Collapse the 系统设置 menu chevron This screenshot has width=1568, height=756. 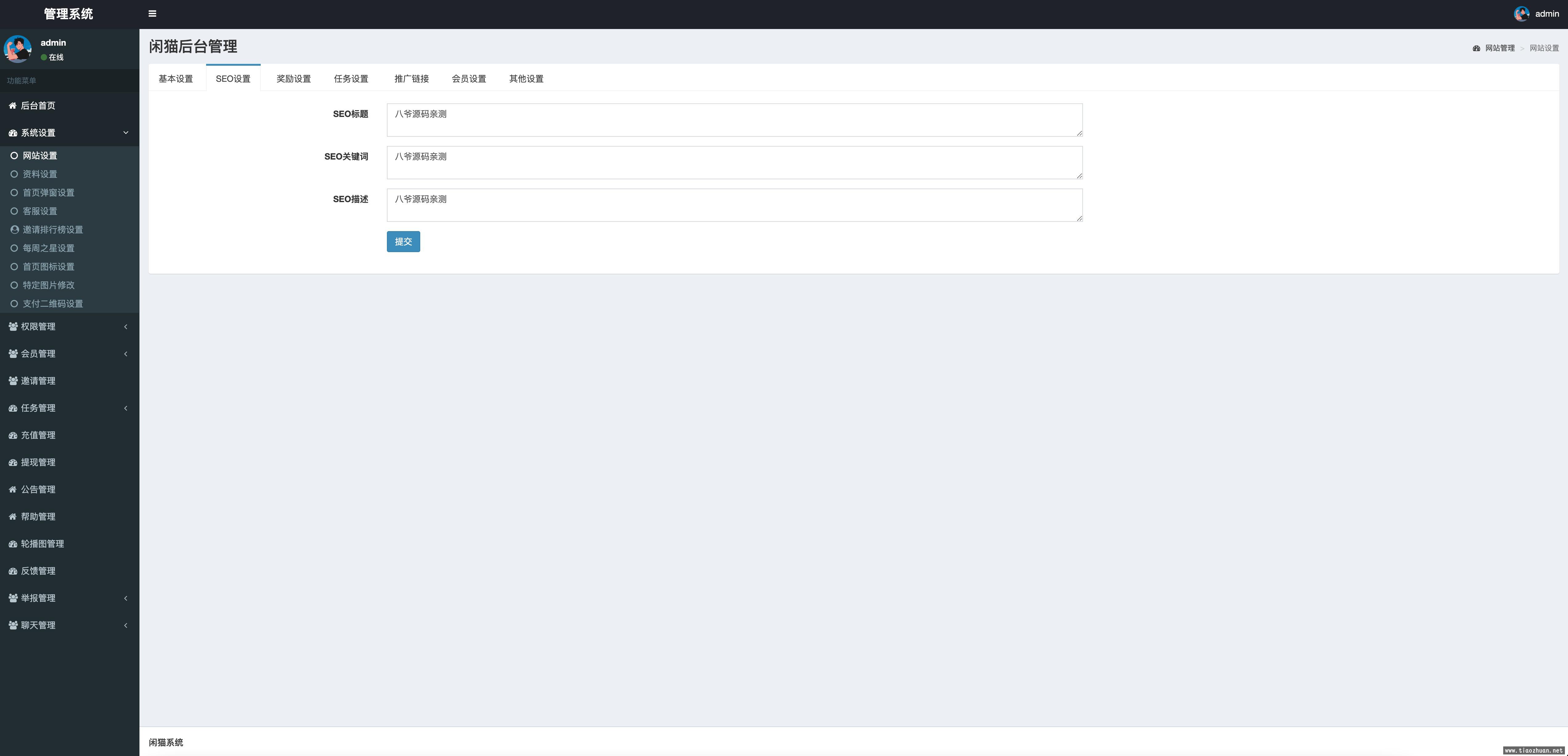coord(125,133)
